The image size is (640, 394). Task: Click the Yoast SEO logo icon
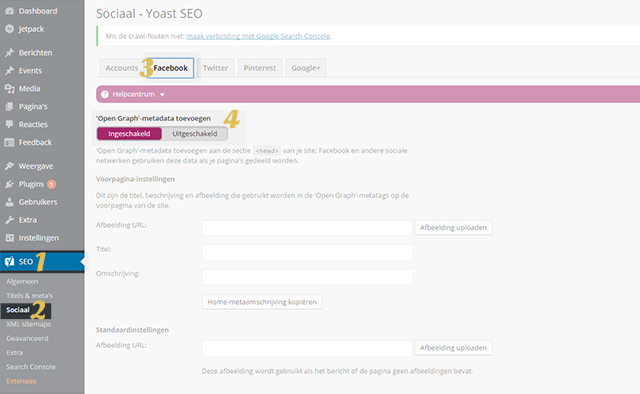pyautogui.click(x=9, y=262)
